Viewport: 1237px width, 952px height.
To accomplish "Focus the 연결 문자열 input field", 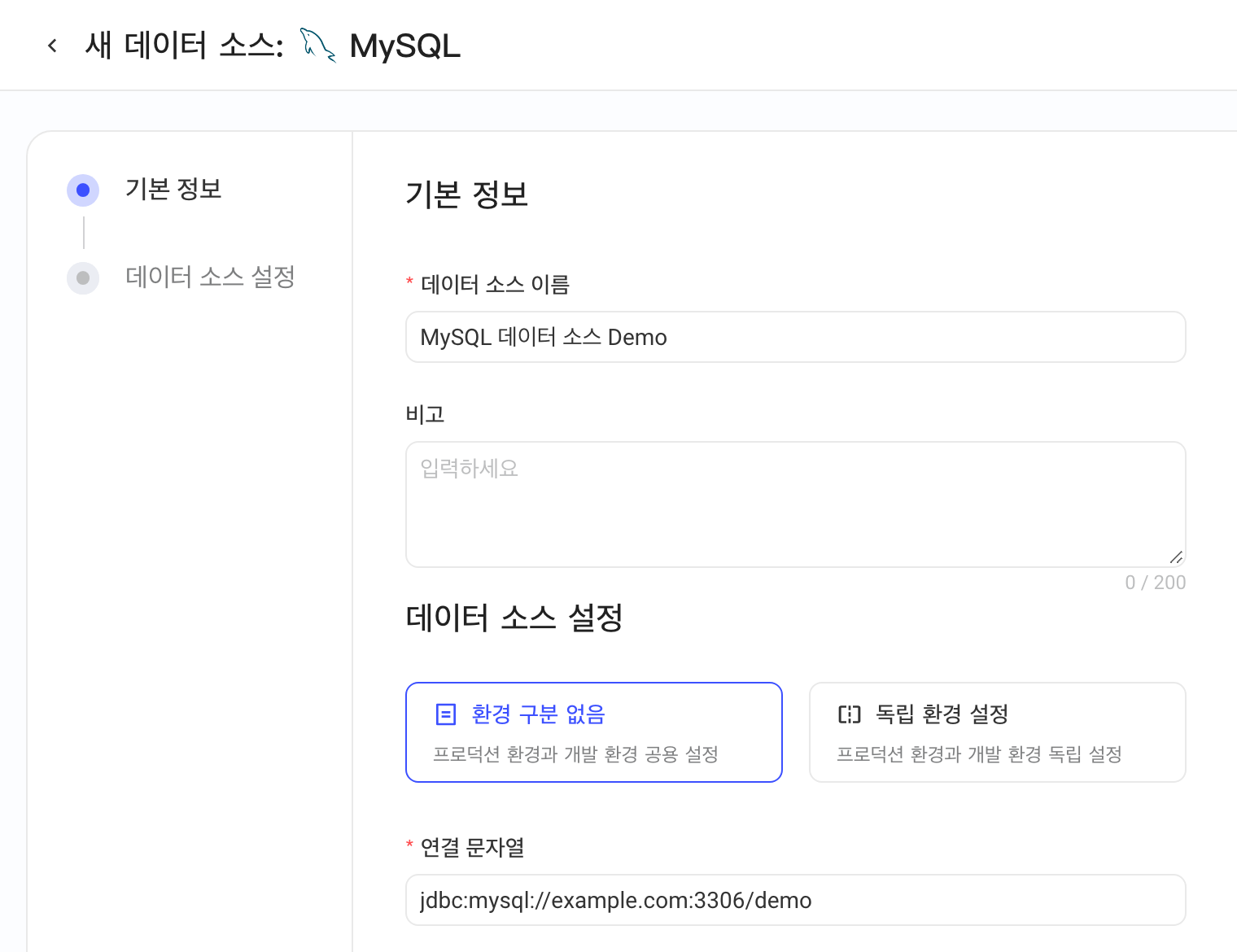I will click(796, 900).
